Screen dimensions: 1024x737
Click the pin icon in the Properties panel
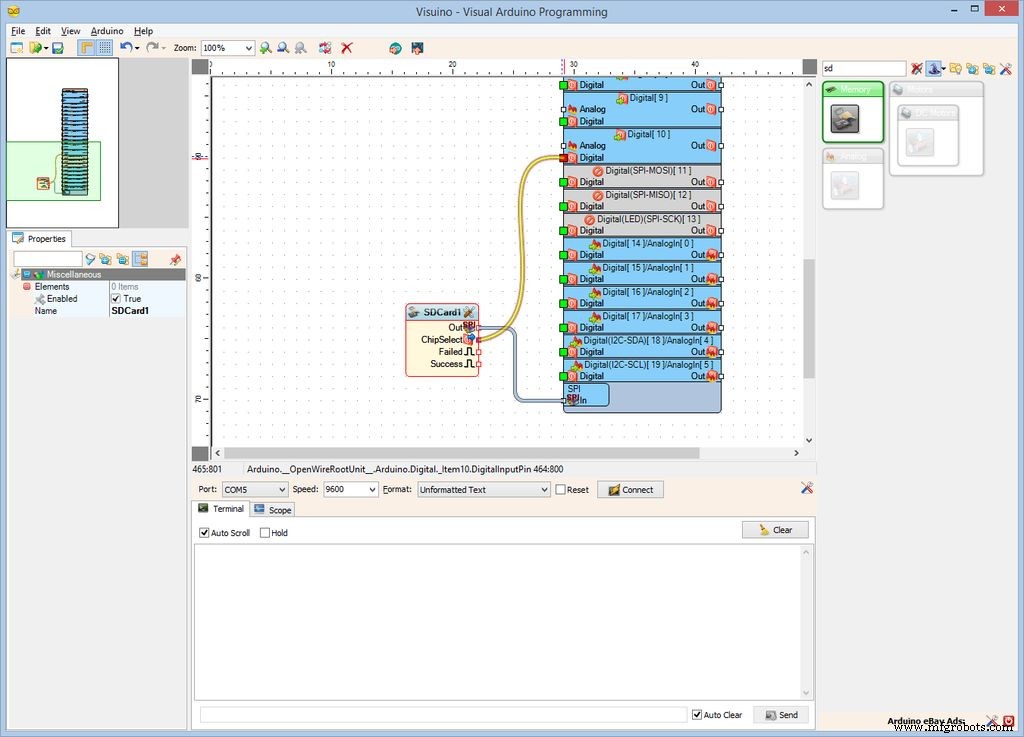[x=176, y=259]
